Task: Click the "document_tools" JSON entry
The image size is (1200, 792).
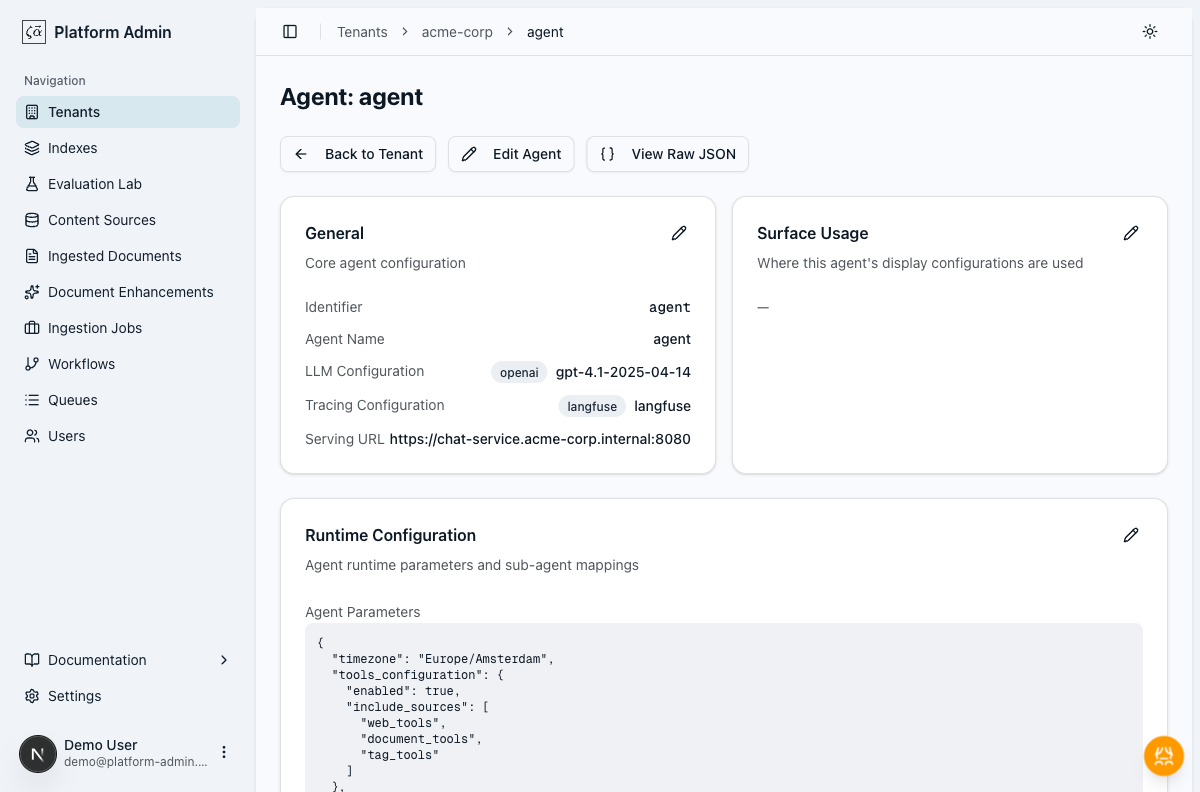Action: [x=422, y=739]
